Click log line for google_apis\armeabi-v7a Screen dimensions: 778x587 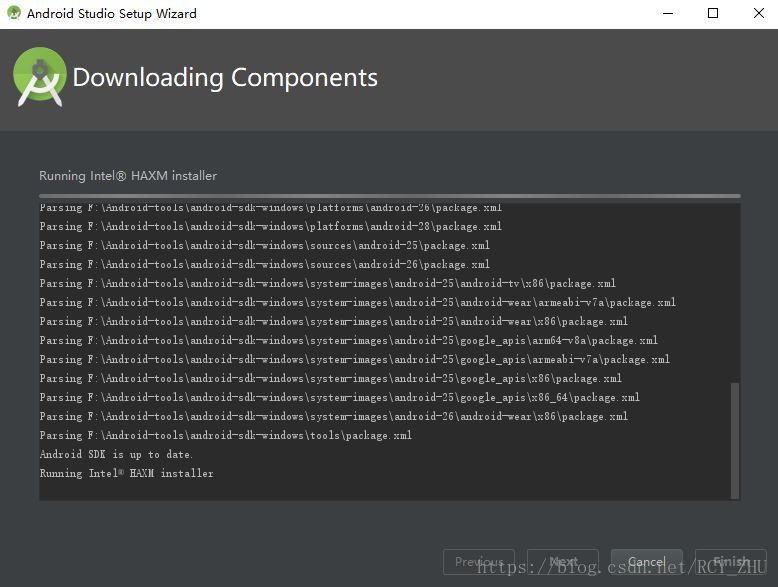coord(355,359)
